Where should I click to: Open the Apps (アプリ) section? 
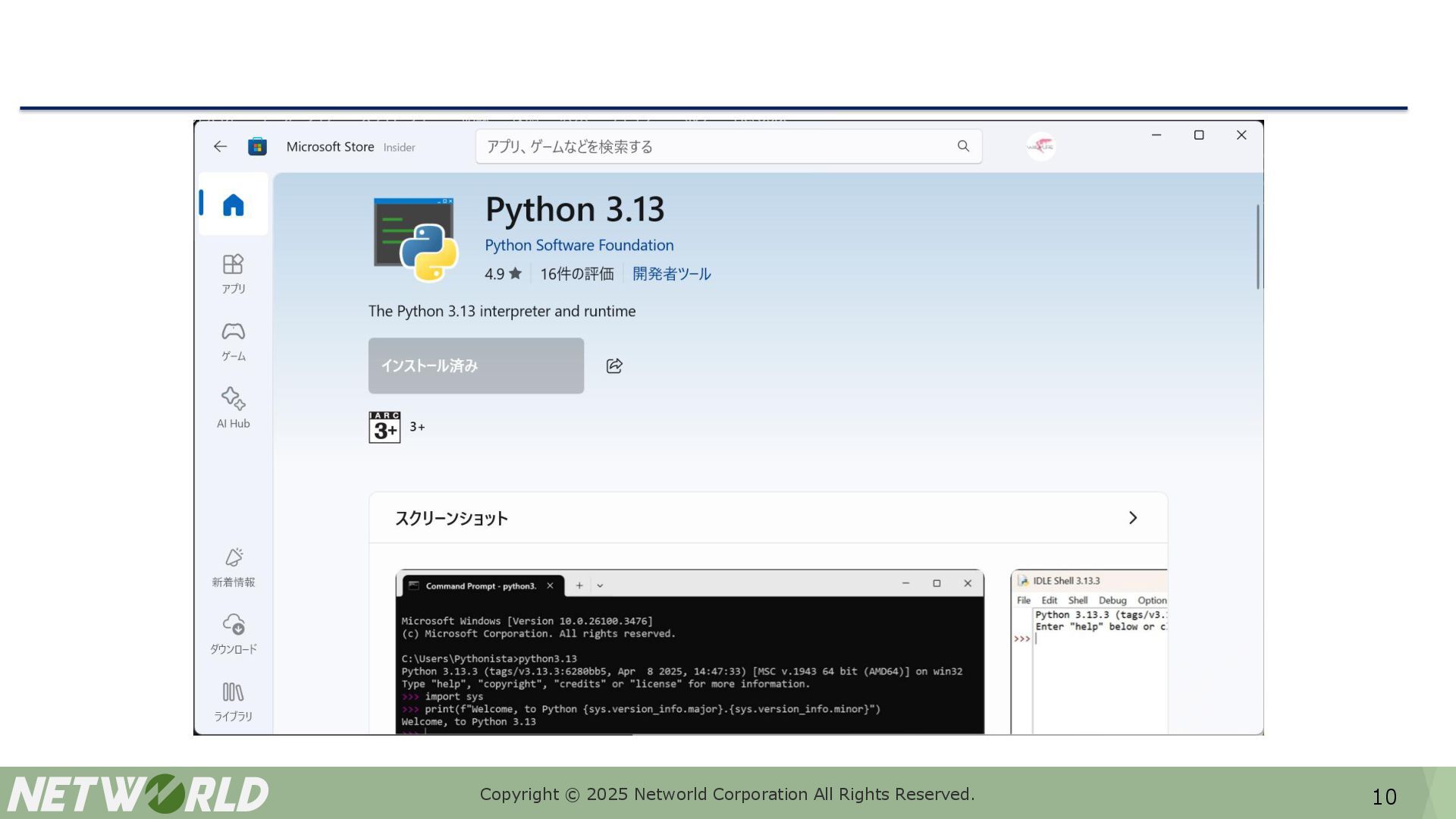(x=233, y=273)
